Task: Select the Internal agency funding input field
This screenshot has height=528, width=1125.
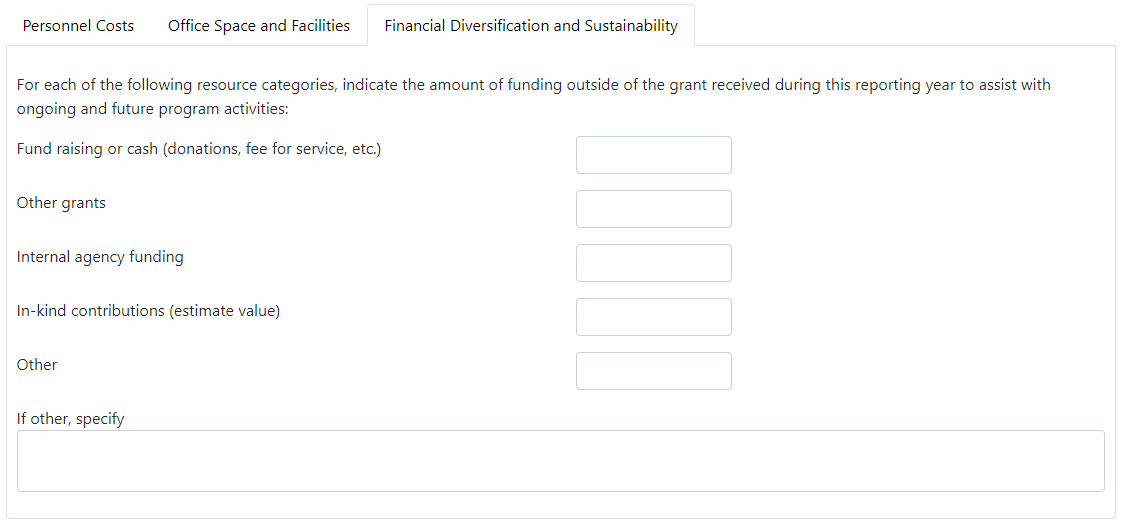Action: (x=653, y=263)
